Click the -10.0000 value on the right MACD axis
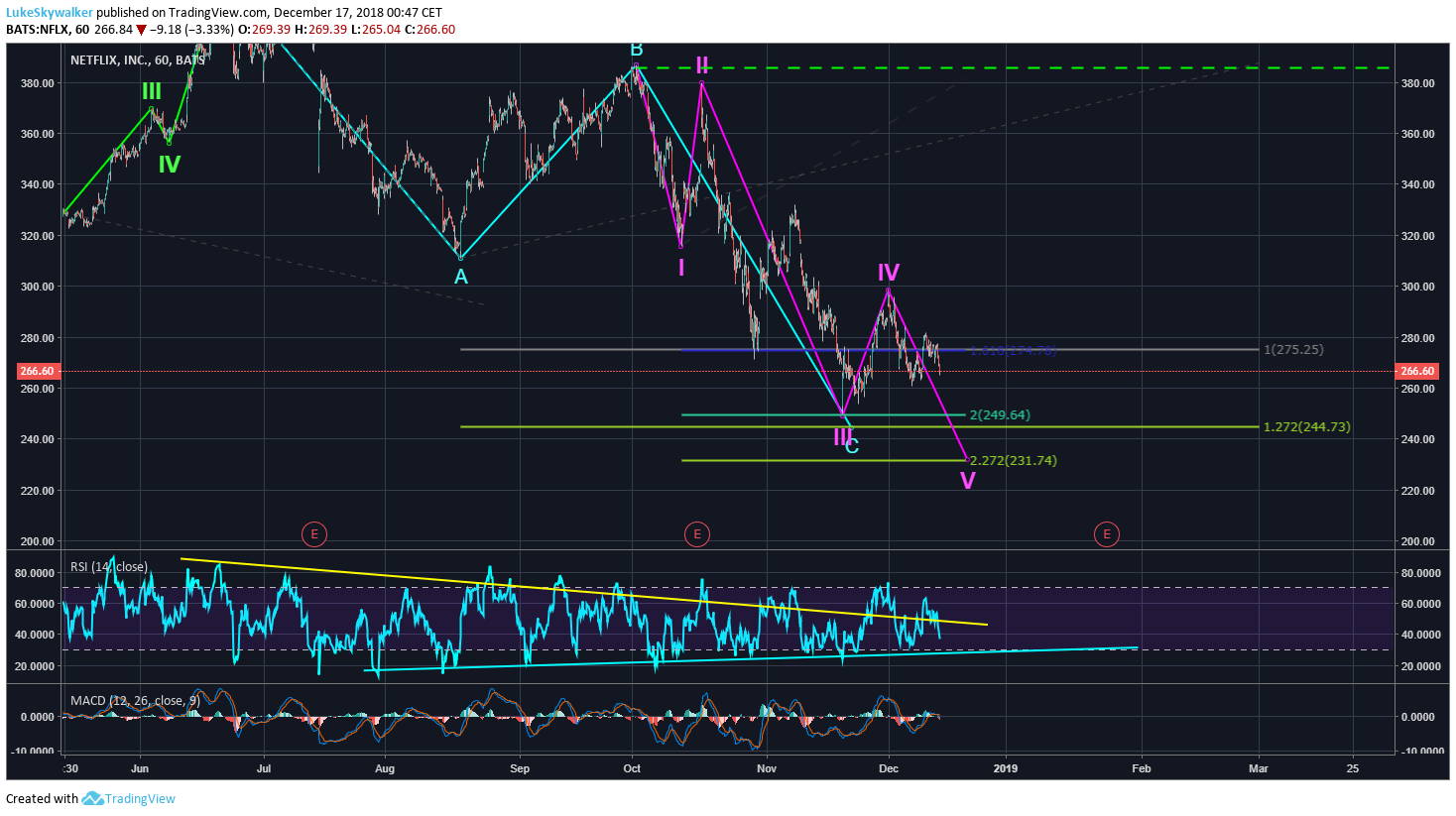Image resolution: width=1456 pixels, height=816 pixels. click(1421, 752)
